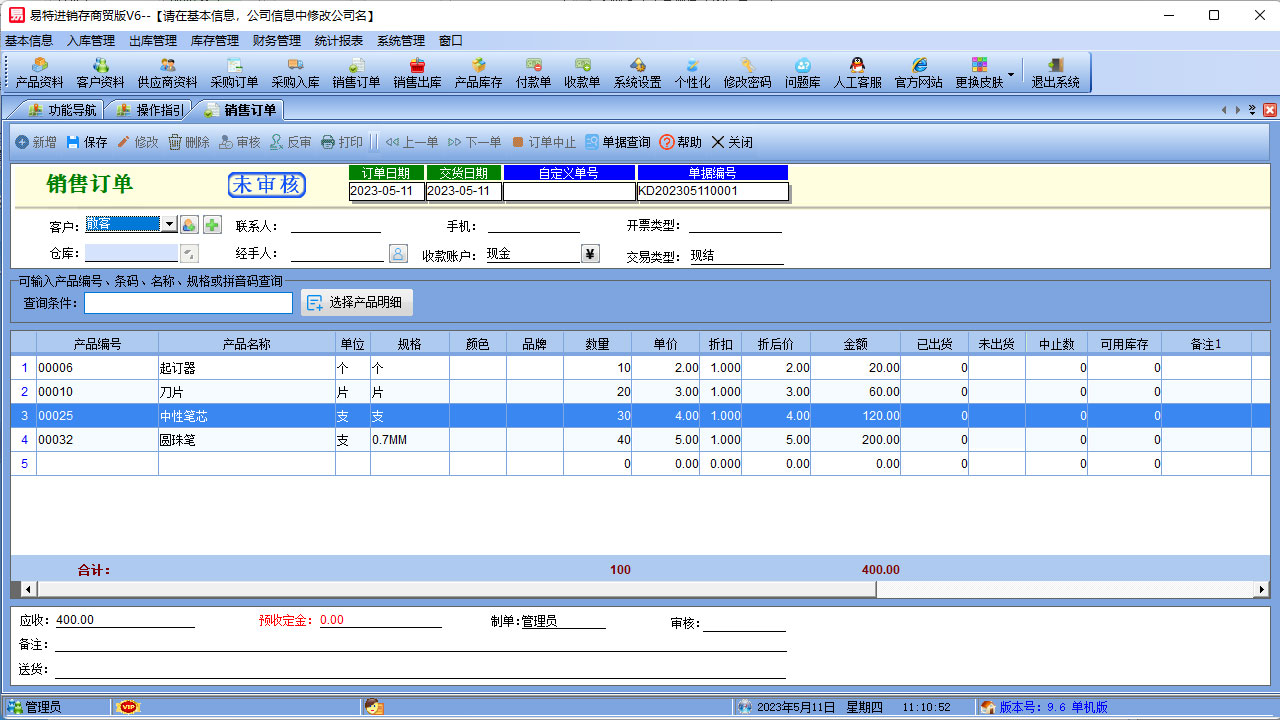This screenshot has width=1280, height=720.
Task: Open the 客户 customer dropdown
Action: [x=169, y=224]
